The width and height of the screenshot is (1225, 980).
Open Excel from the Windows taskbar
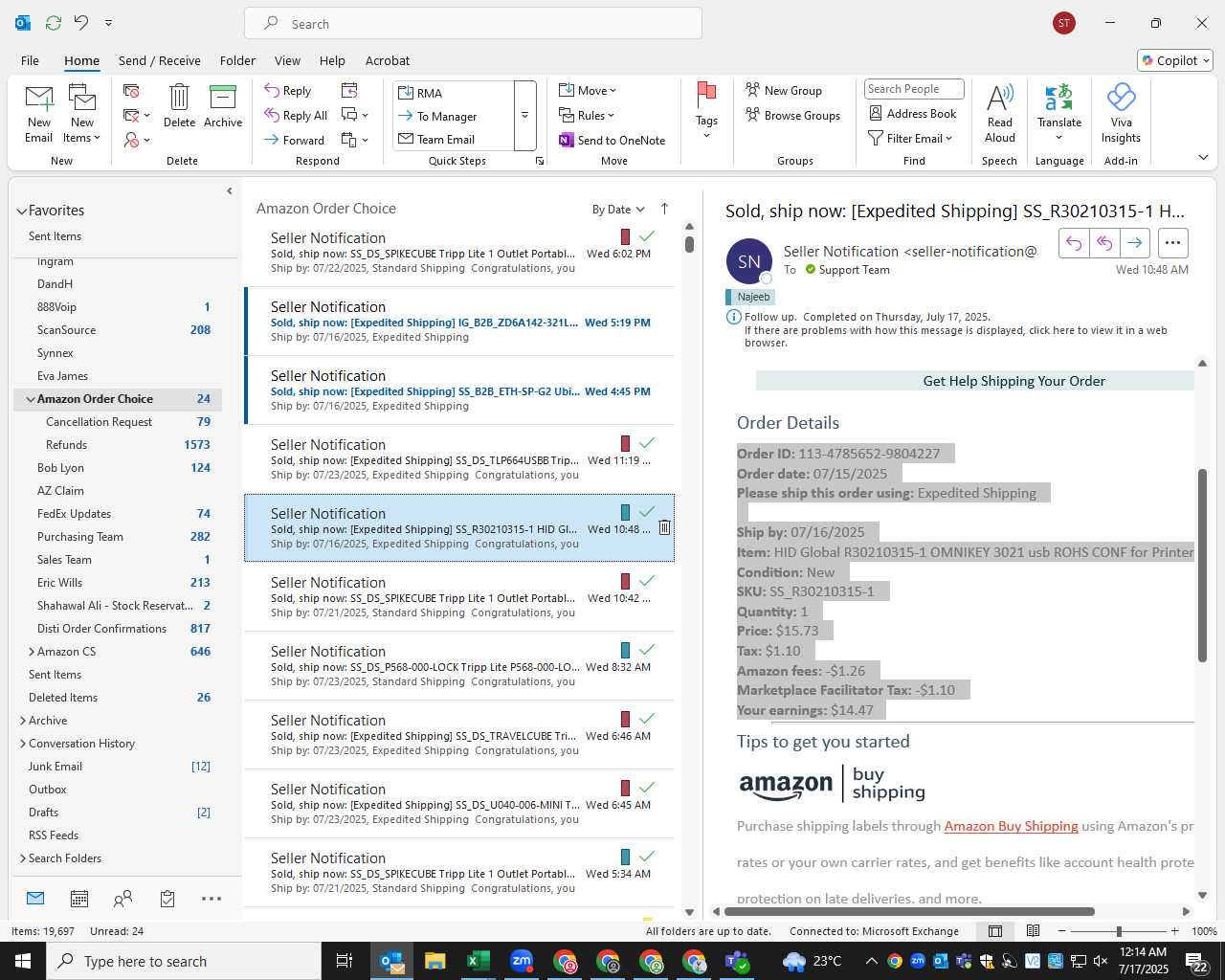tap(478, 961)
